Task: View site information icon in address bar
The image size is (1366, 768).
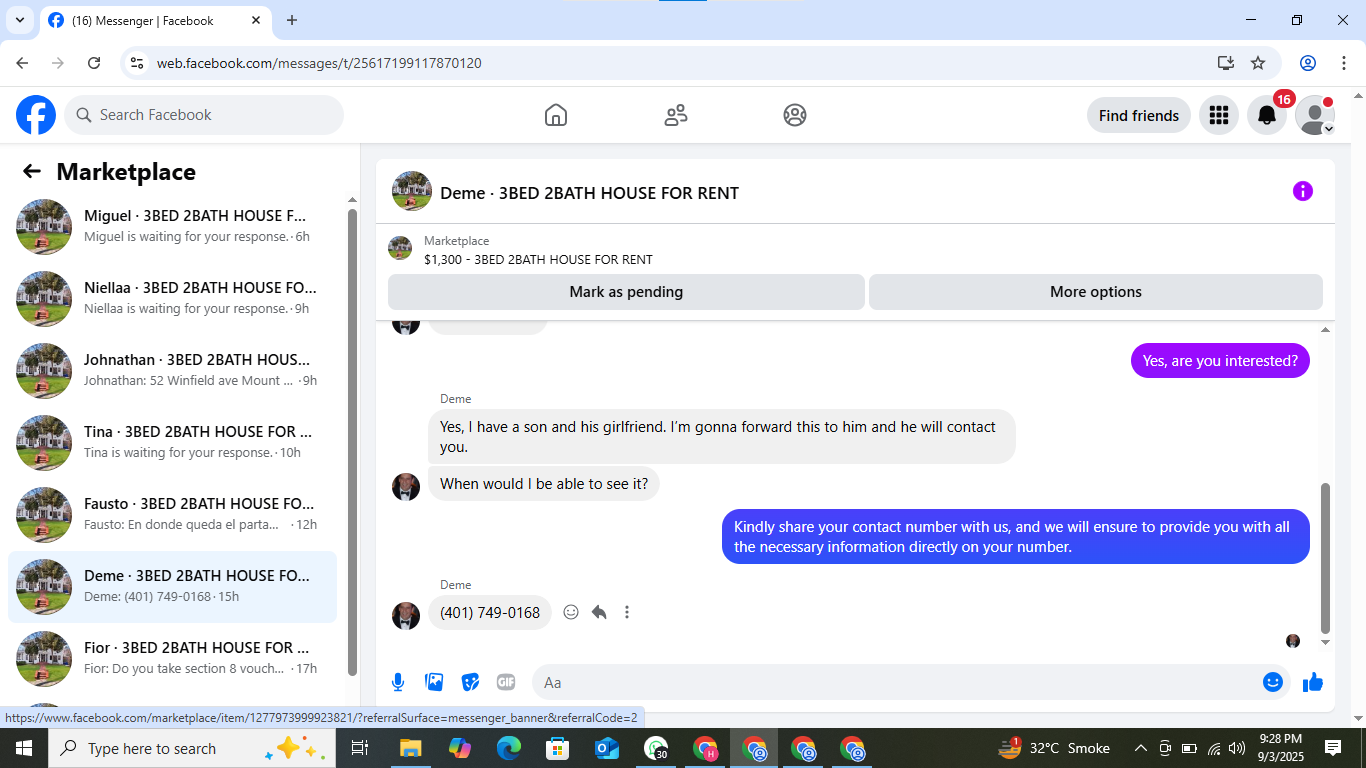Action: click(138, 63)
